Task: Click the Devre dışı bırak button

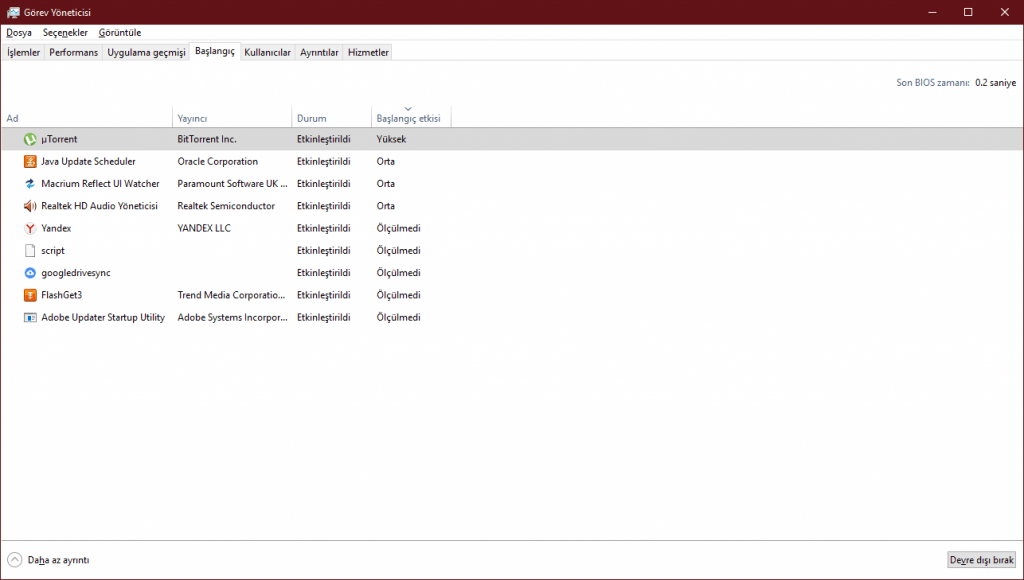Action: point(982,560)
